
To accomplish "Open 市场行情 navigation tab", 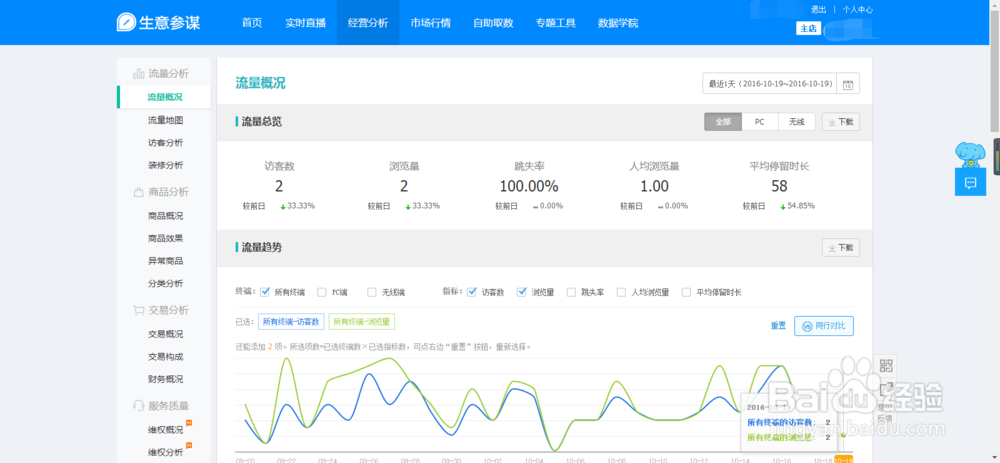I will click(x=430, y=23).
